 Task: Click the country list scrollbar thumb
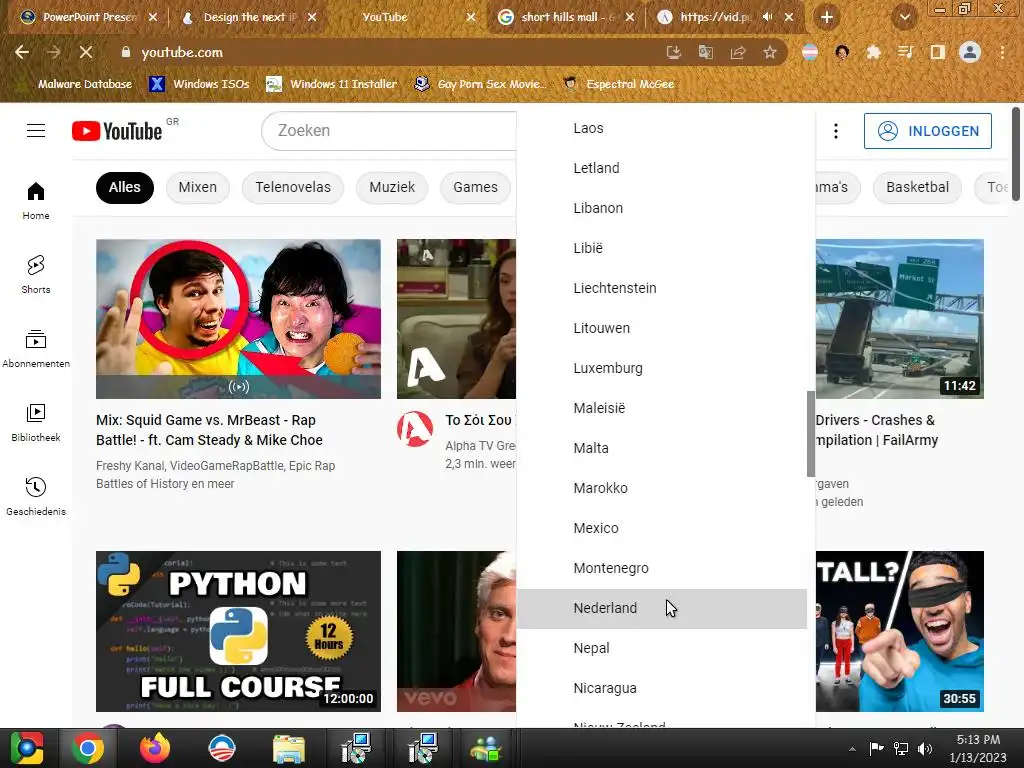click(x=811, y=434)
